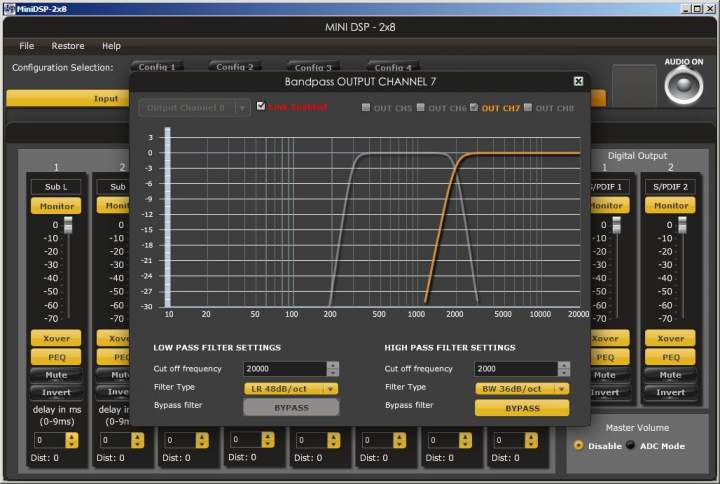The height and width of the screenshot is (484, 720).
Task: Click the AUDIO ON speaker icon
Action: click(x=683, y=85)
